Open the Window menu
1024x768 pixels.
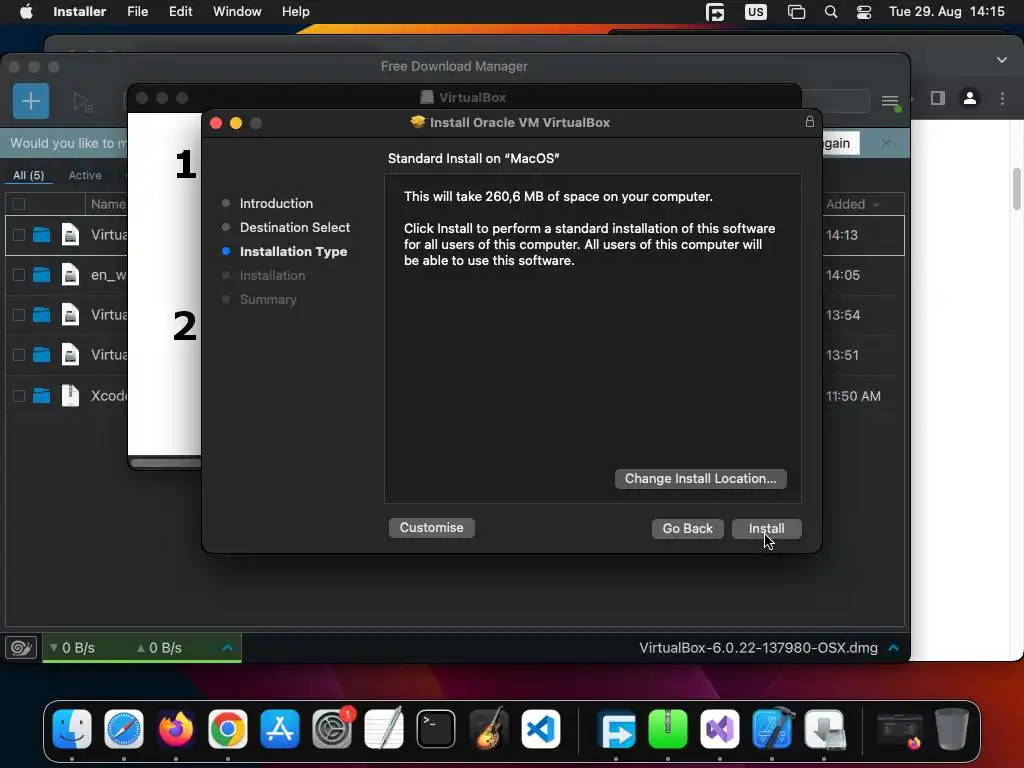237,12
